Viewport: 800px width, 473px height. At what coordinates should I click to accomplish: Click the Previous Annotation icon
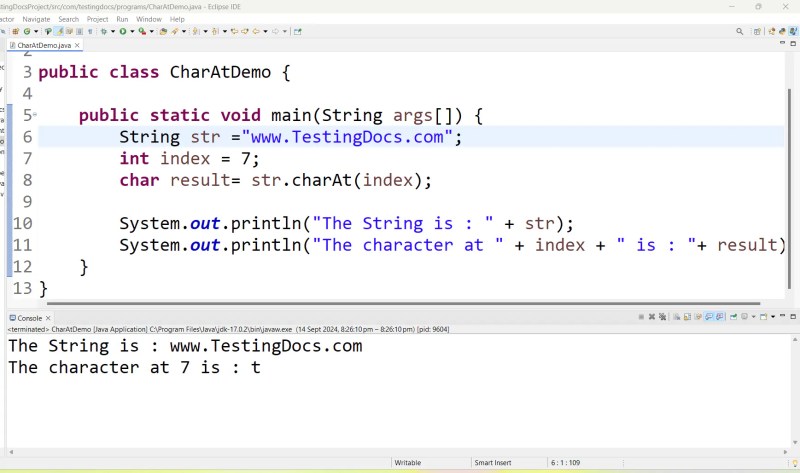pyautogui.click(x=215, y=32)
